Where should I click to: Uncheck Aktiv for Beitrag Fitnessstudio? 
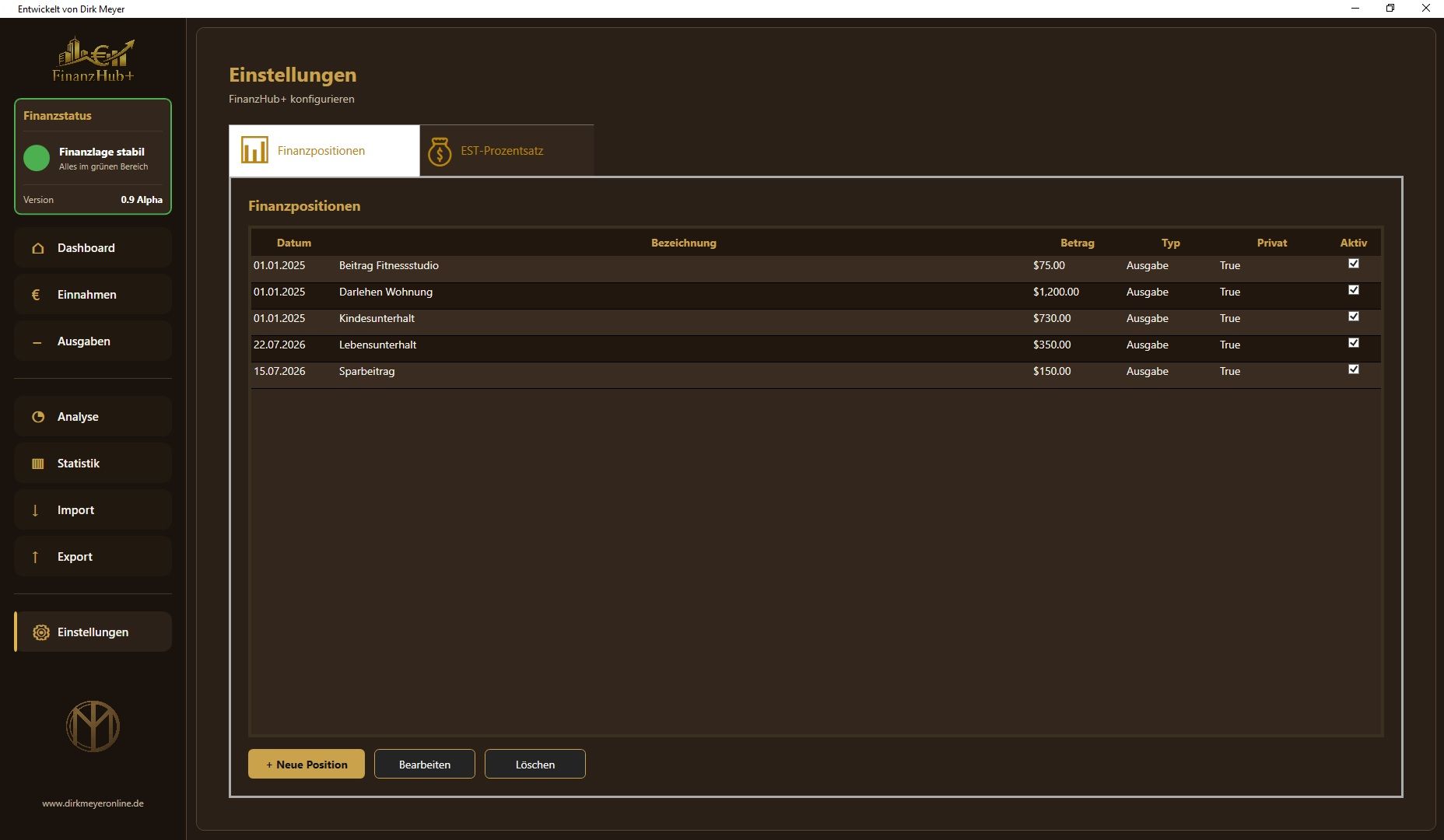click(x=1354, y=264)
